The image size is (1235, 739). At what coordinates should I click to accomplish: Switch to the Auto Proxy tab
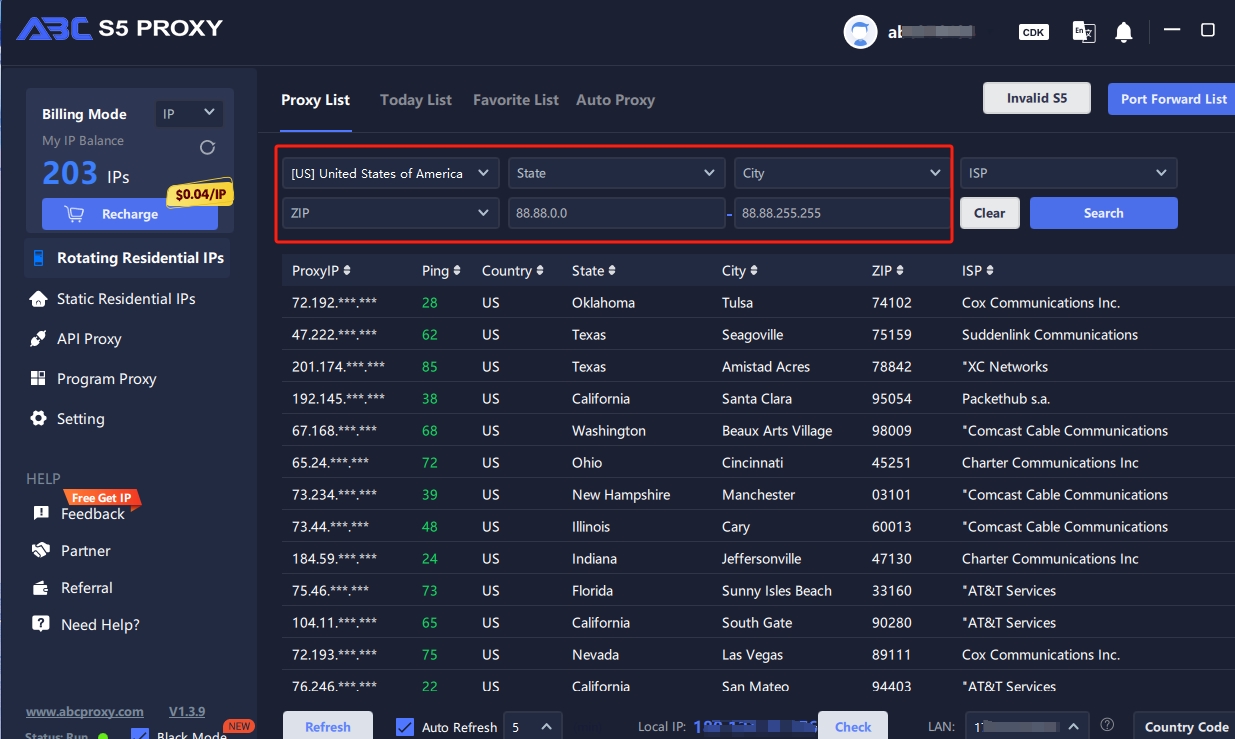click(x=615, y=100)
